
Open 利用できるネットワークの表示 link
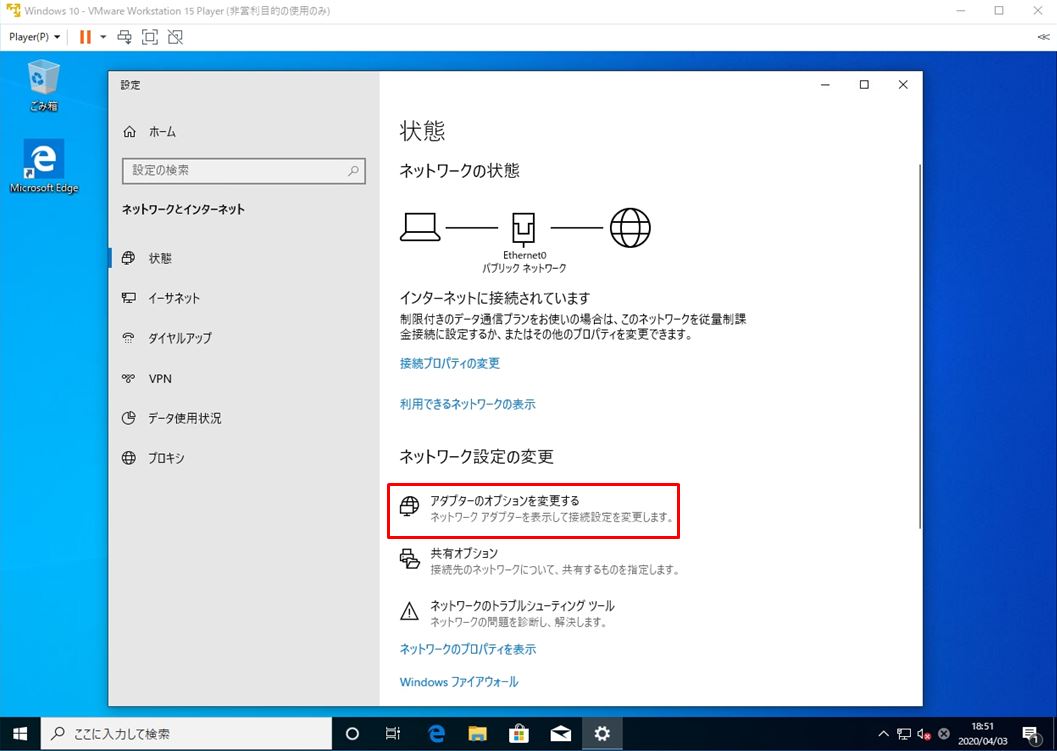pyautogui.click(x=468, y=404)
